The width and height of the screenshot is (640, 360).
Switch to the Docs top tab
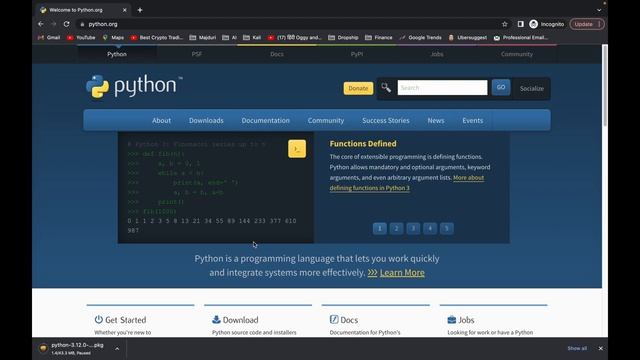(x=277, y=54)
